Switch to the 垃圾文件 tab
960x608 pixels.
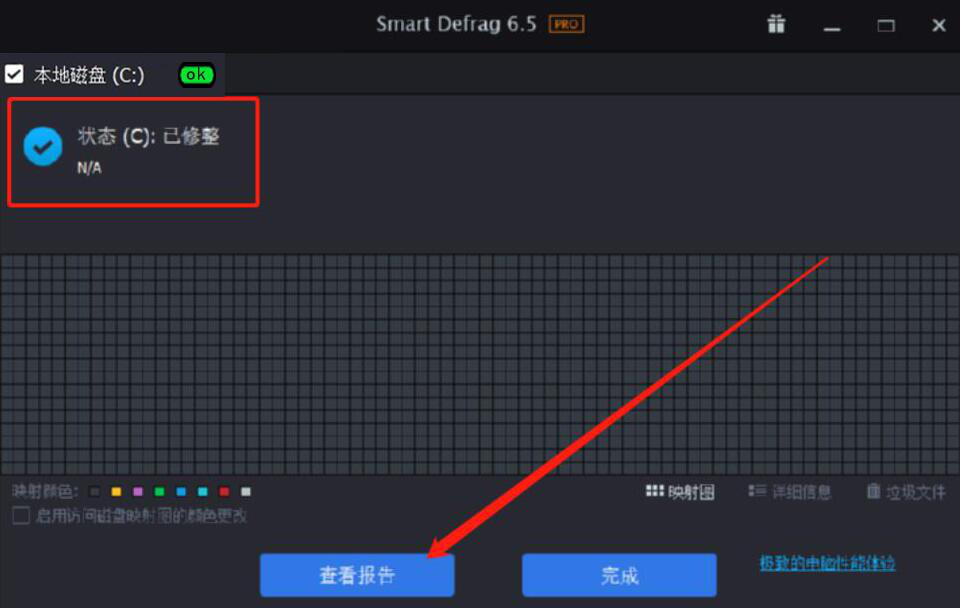click(906, 492)
